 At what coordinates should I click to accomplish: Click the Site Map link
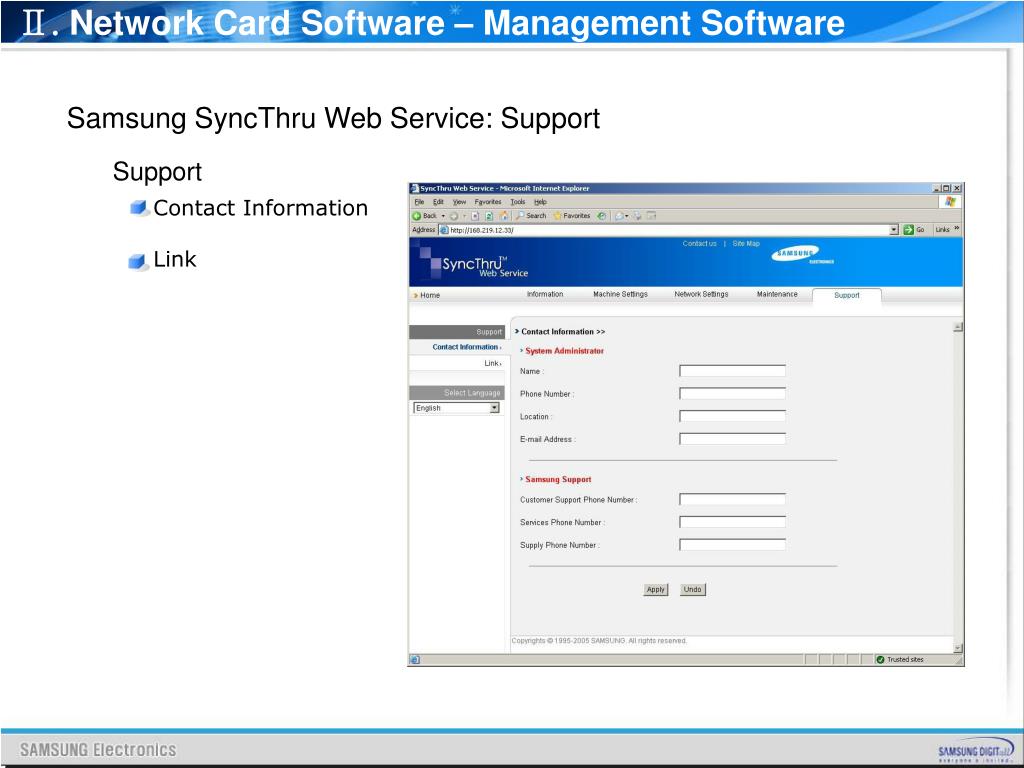pos(746,244)
